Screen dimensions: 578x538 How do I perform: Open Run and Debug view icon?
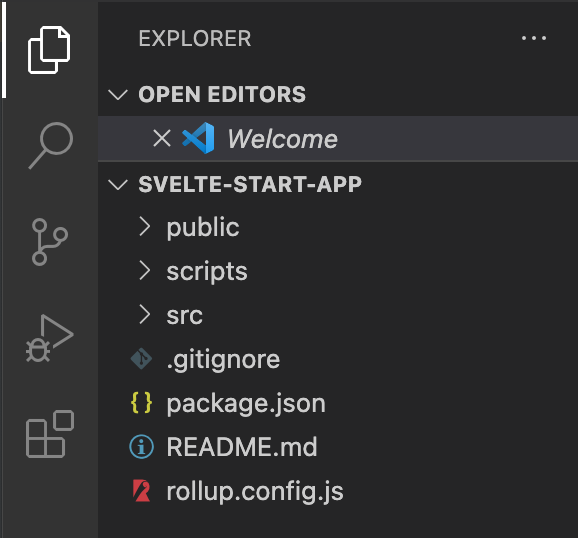(x=49, y=338)
